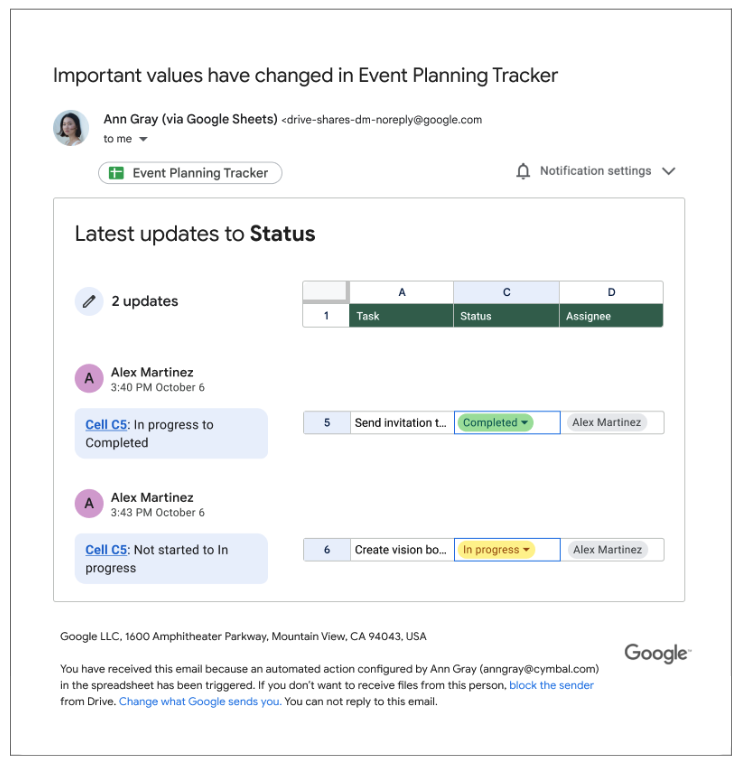This screenshot has width=741, height=765.
Task: Click the green Sheets icon in the file chip
Action: (x=116, y=173)
